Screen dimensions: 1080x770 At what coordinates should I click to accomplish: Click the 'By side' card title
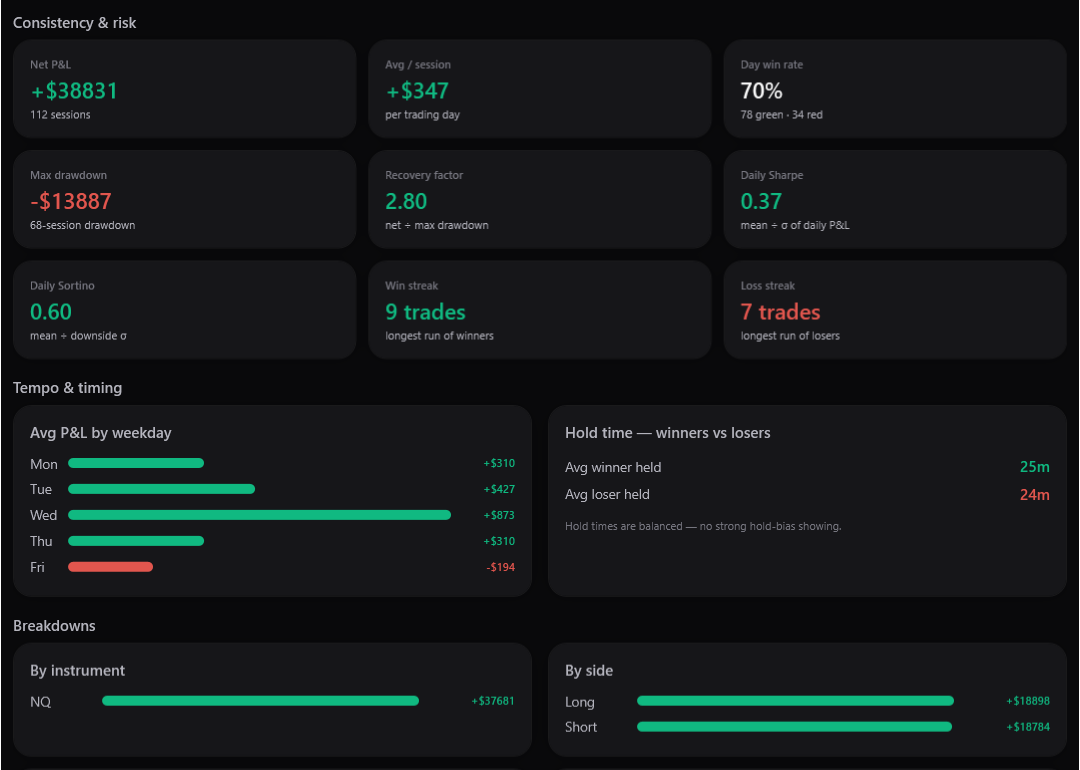[589, 671]
